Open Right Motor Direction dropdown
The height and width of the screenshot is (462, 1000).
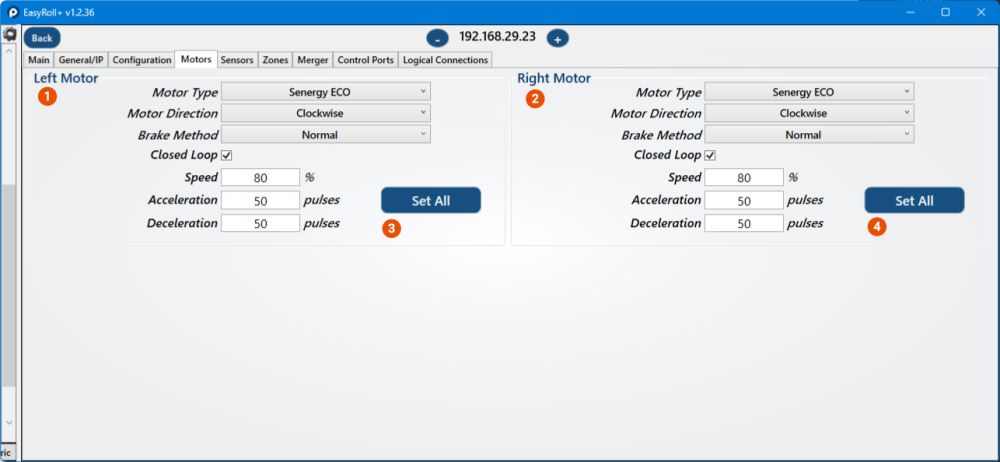[x=809, y=113]
